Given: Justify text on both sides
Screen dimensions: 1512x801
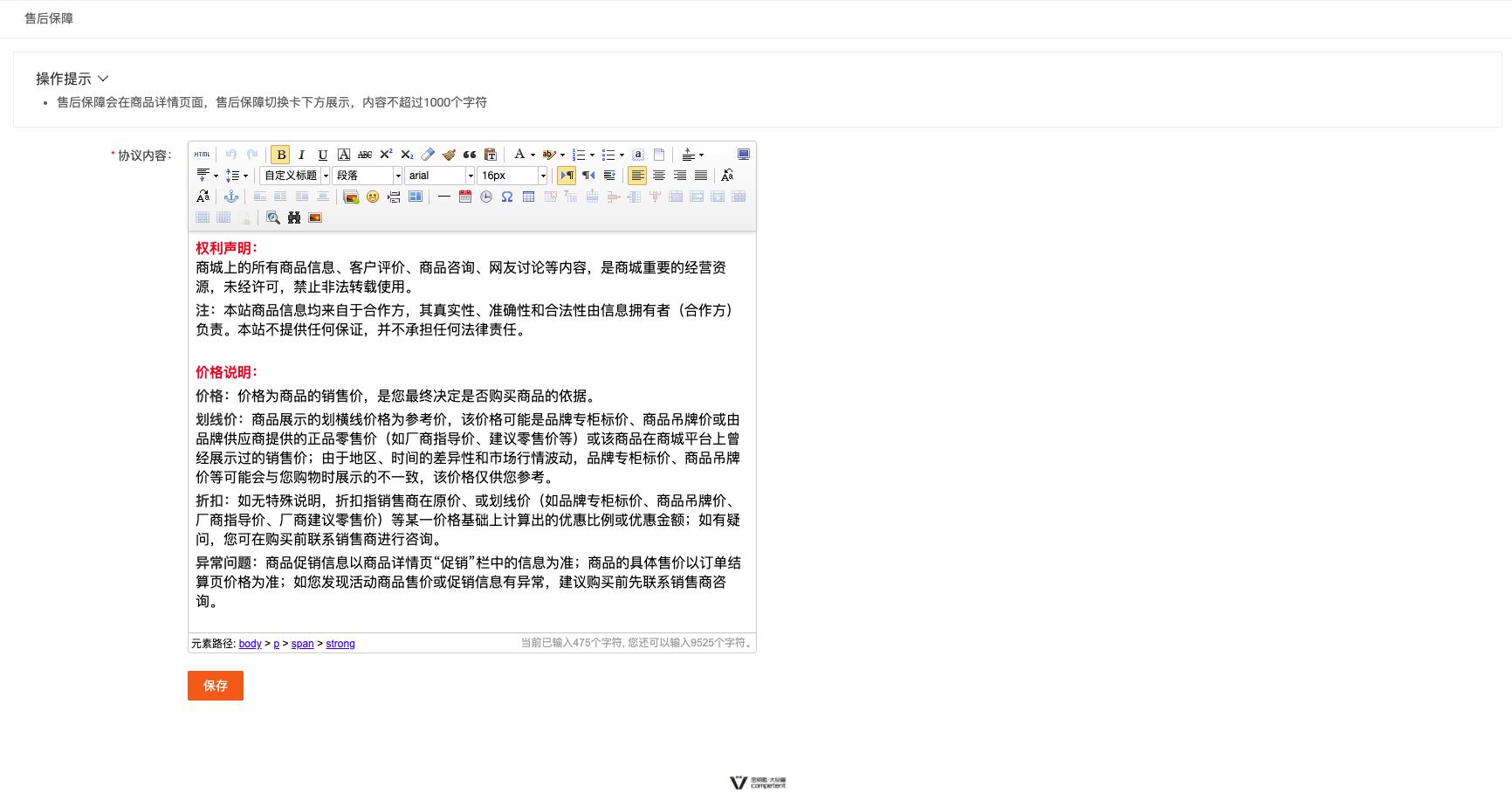Looking at the screenshot, I should (701, 176).
